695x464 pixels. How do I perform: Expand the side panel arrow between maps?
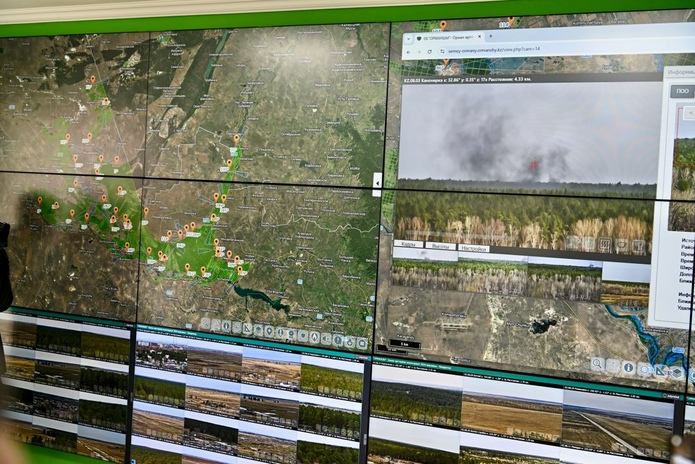[x=377, y=181]
